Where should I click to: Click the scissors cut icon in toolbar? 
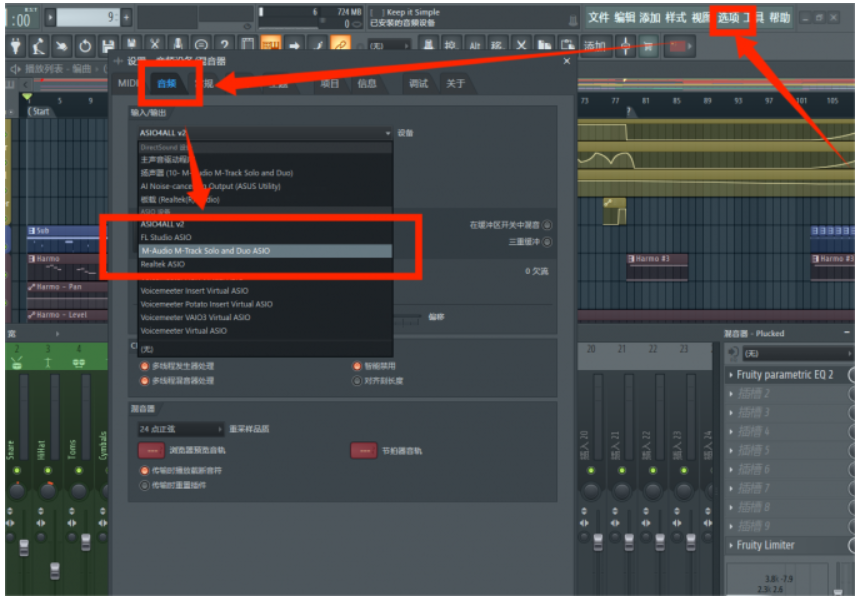coord(154,45)
